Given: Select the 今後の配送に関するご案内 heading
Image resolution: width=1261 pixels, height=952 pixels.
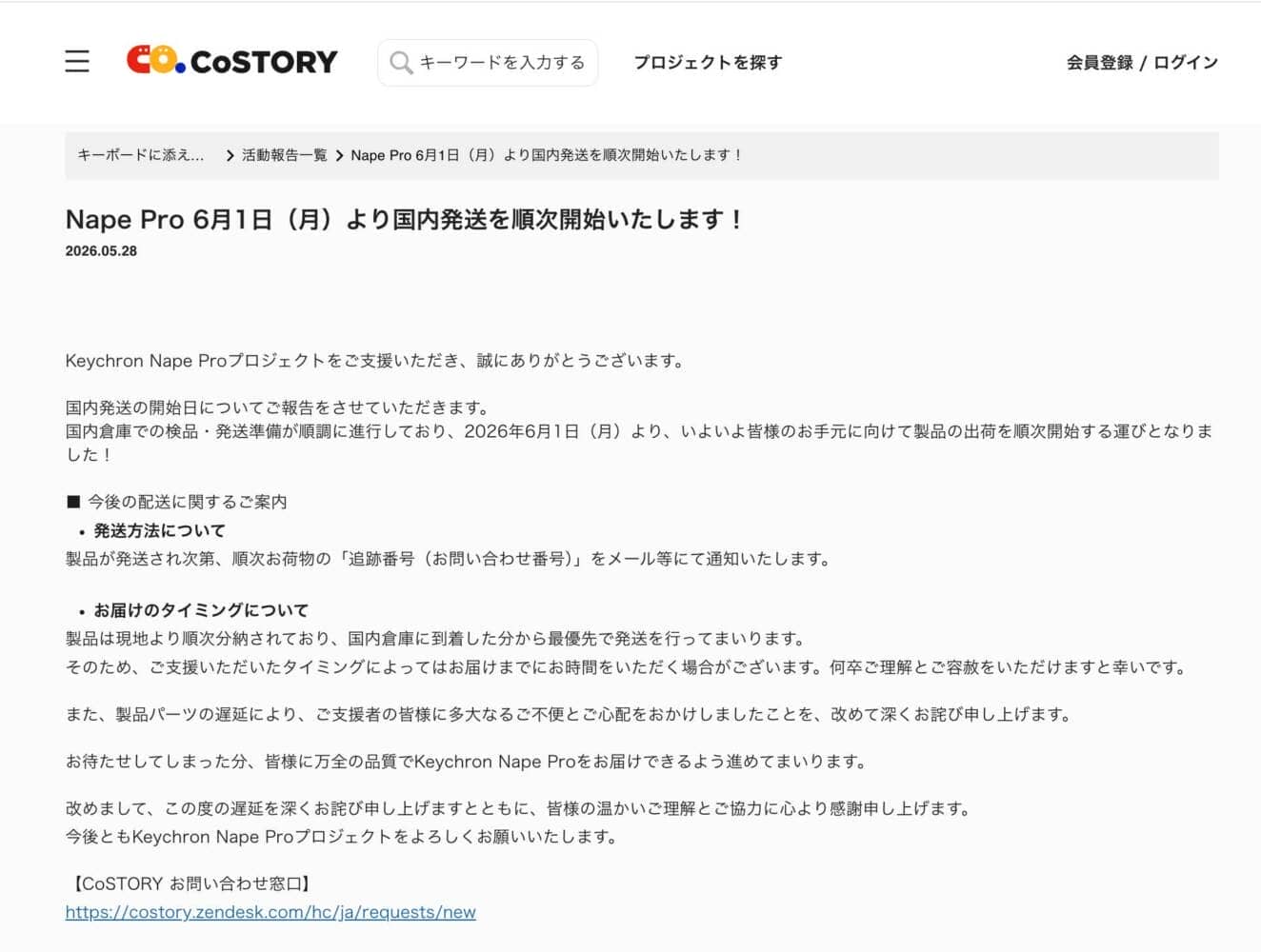Looking at the screenshot, I should tap(177, 502).
